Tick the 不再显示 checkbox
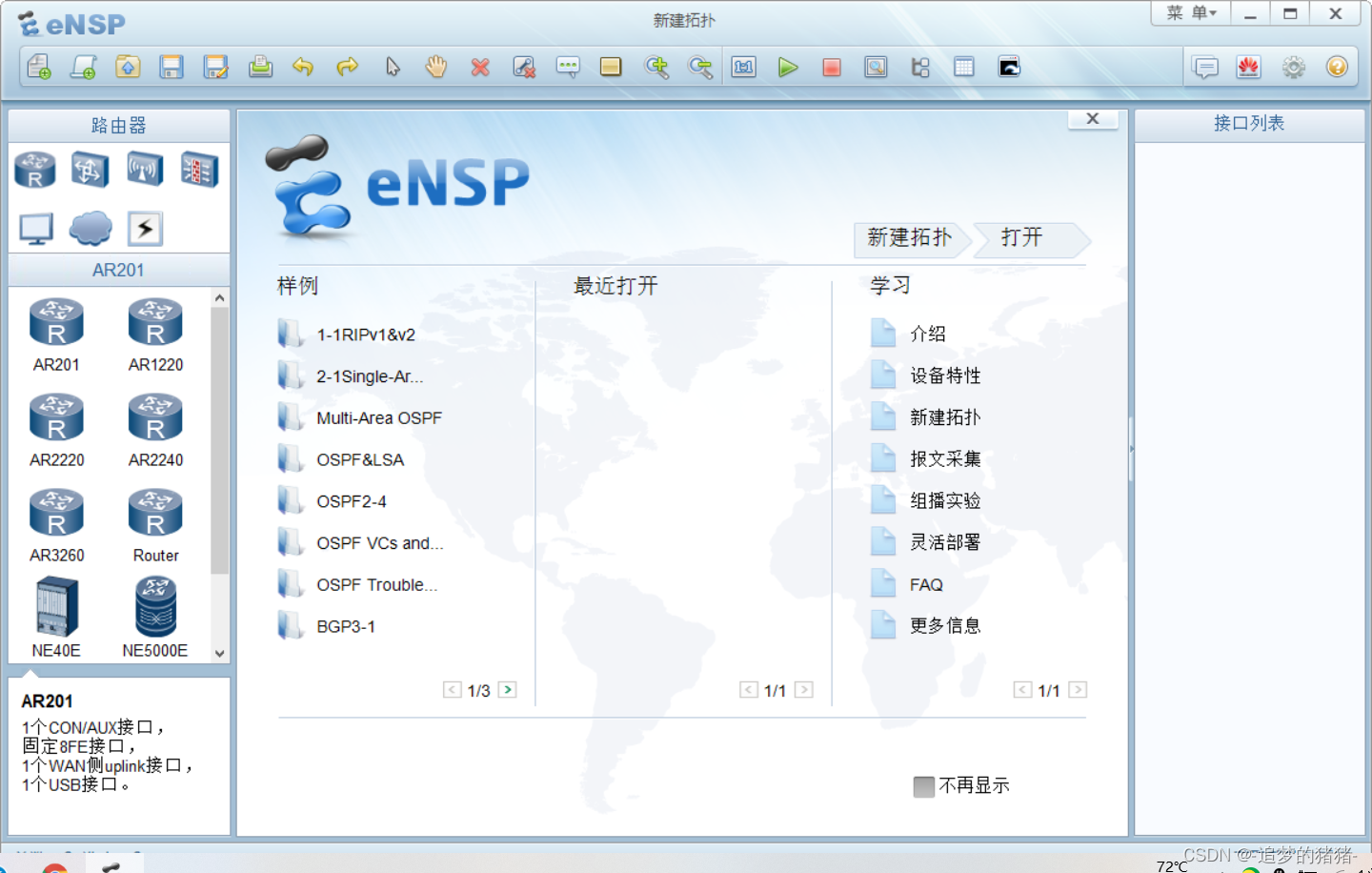This screenshot has width=1372, height=873. [x=923, y=786]
